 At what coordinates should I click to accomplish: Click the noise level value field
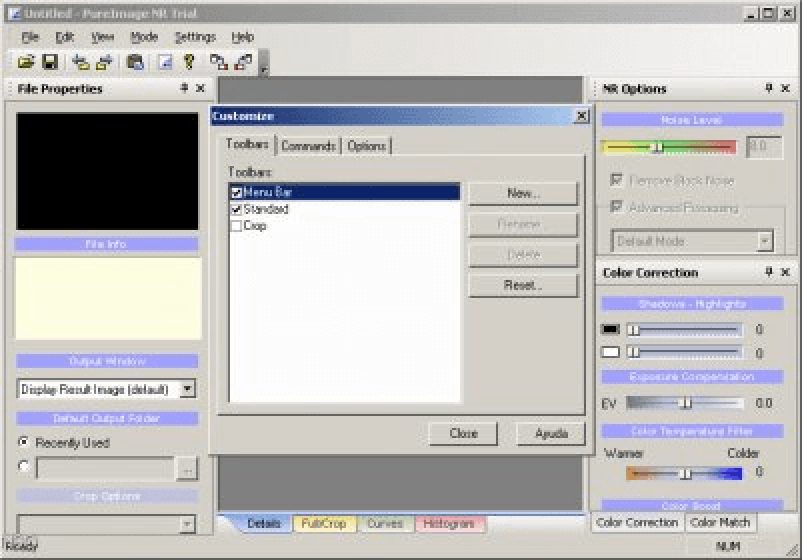point(764,147)
